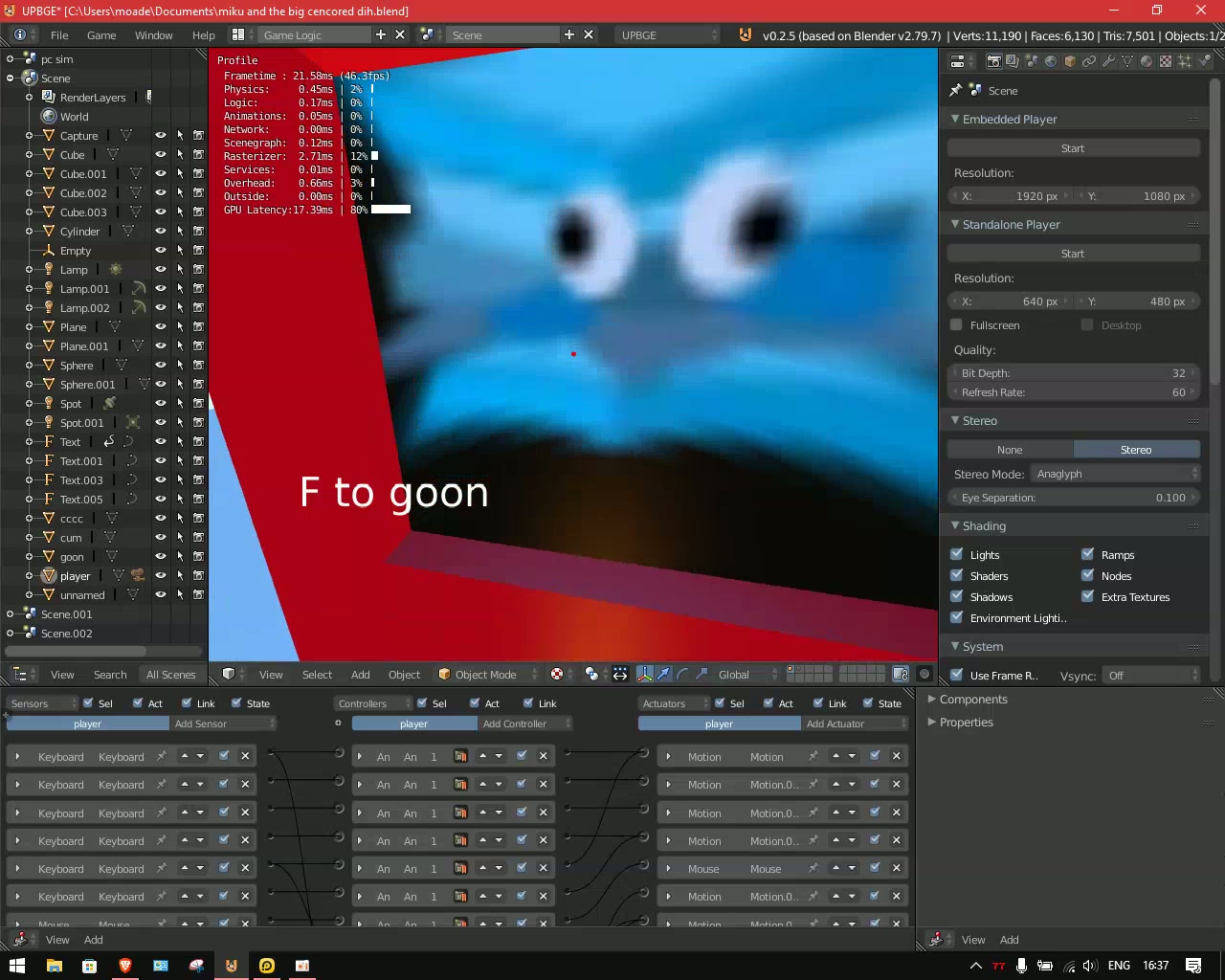
Task: Click the Add Actuator button
Action: coord(854,724)
